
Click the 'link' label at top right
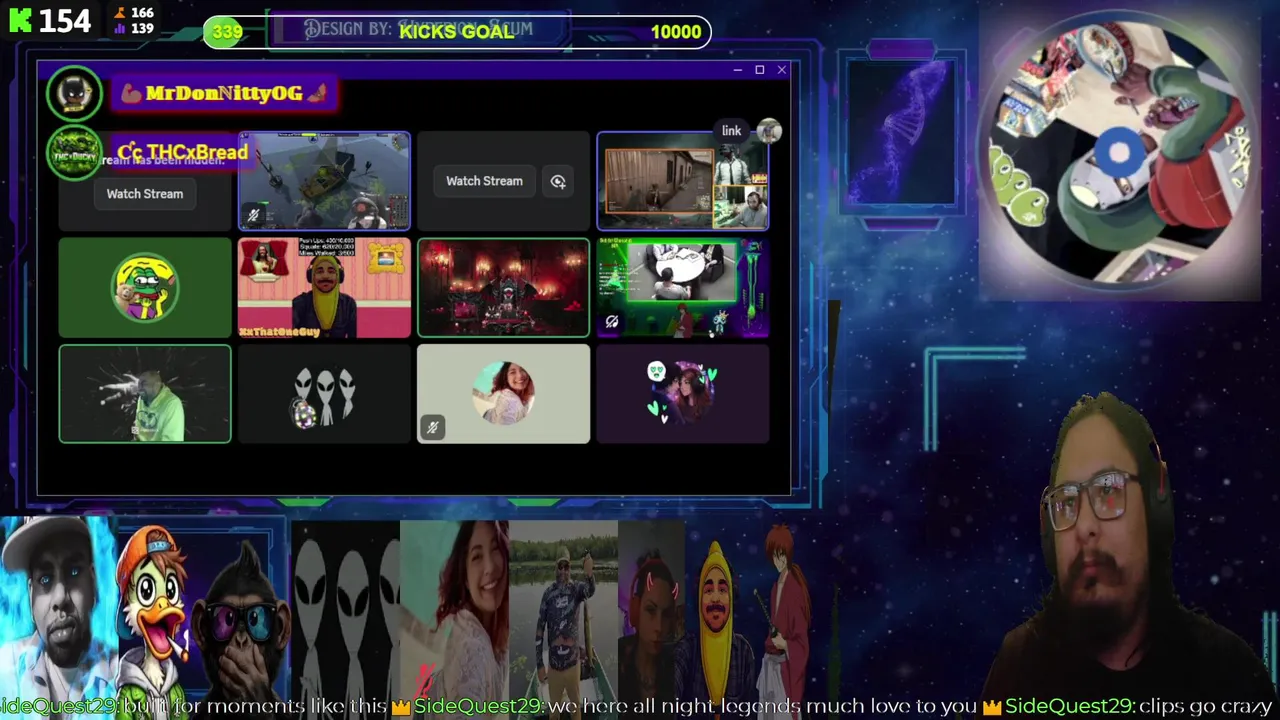coord(732,131)
